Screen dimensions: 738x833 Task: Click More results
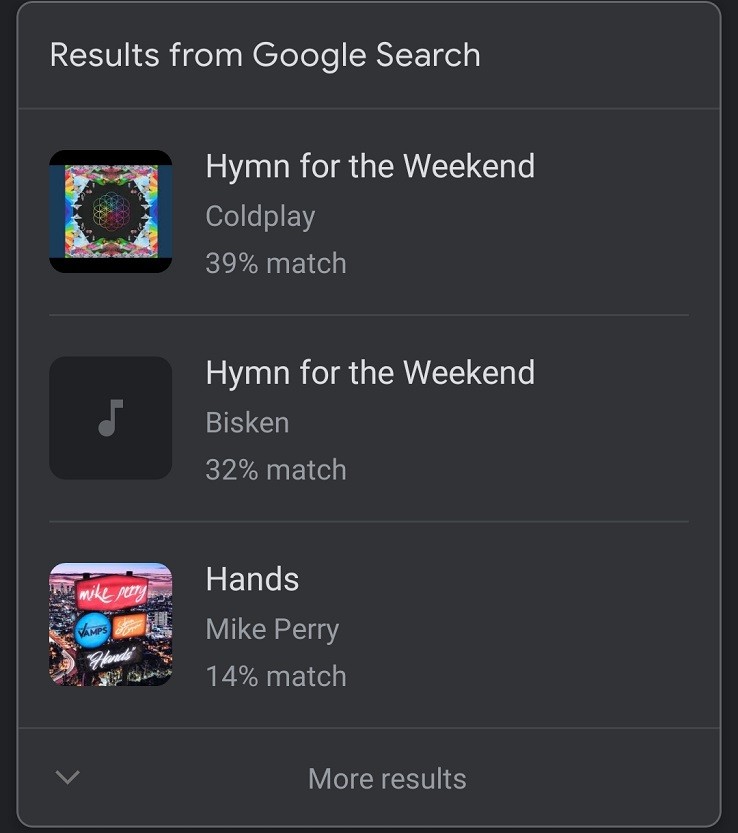(x=387, y=779)
